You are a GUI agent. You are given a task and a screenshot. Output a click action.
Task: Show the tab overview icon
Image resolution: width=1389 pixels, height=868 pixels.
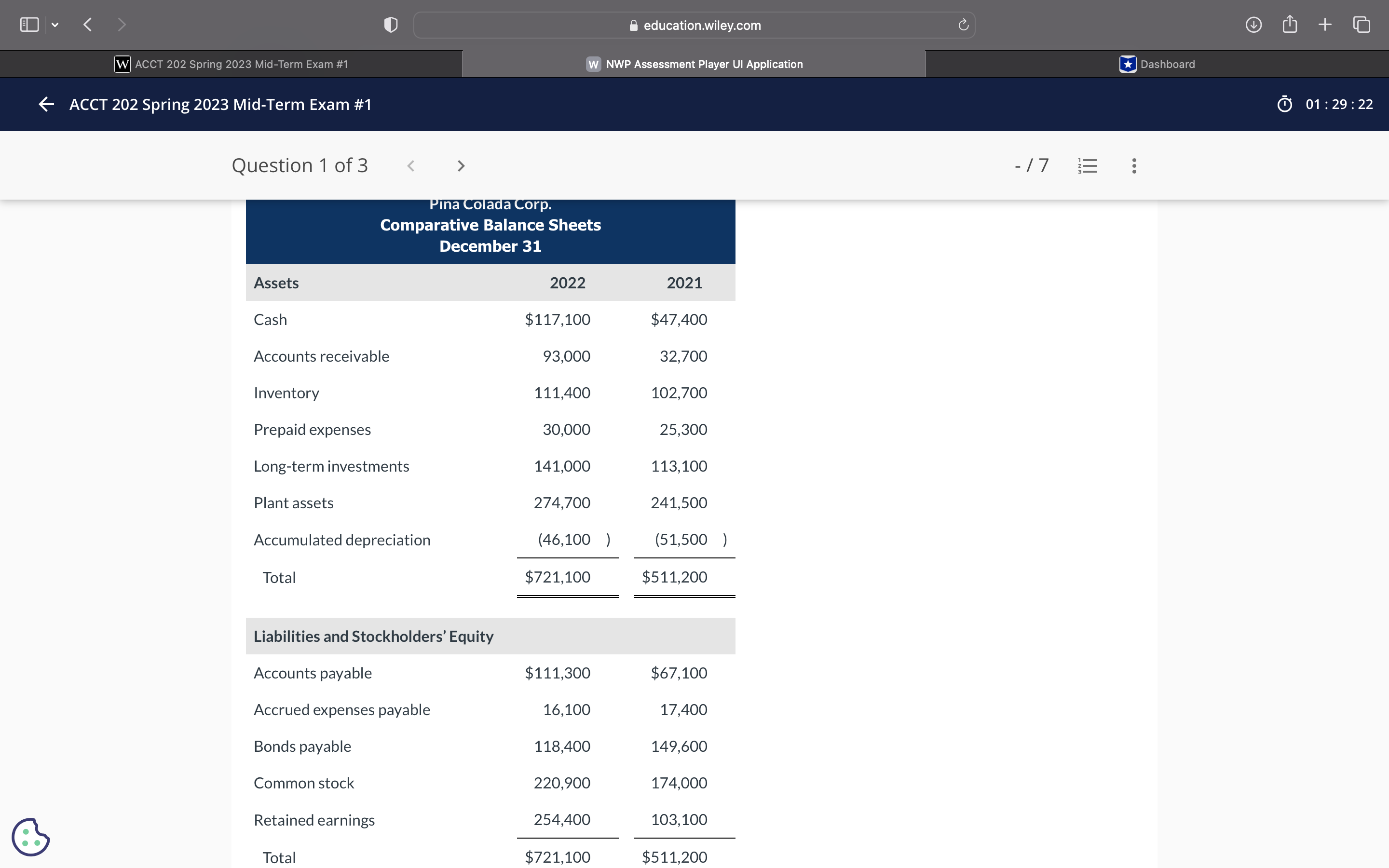(x=1362, y=25)
